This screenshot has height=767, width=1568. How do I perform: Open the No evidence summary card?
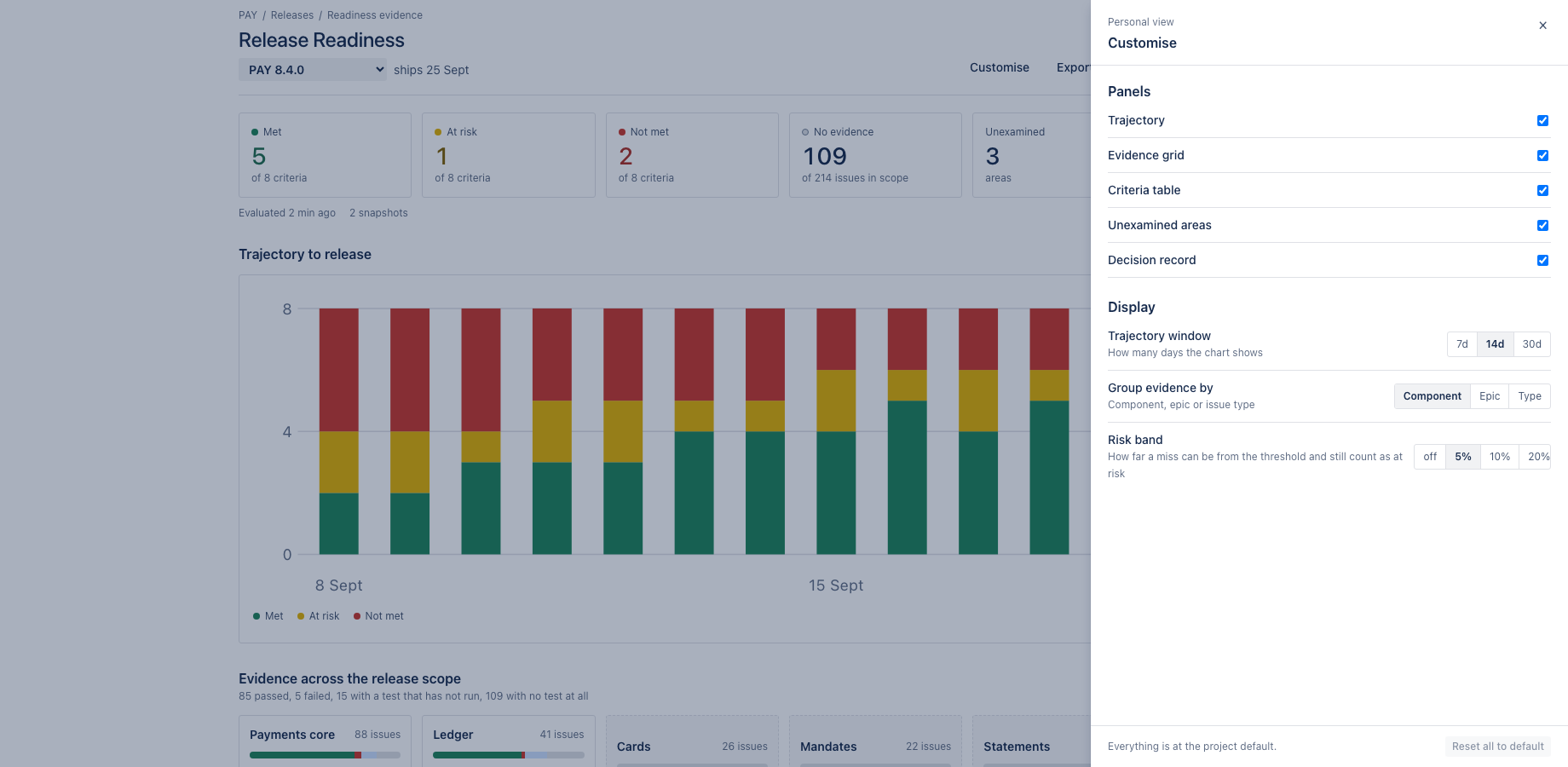(875, 155)
